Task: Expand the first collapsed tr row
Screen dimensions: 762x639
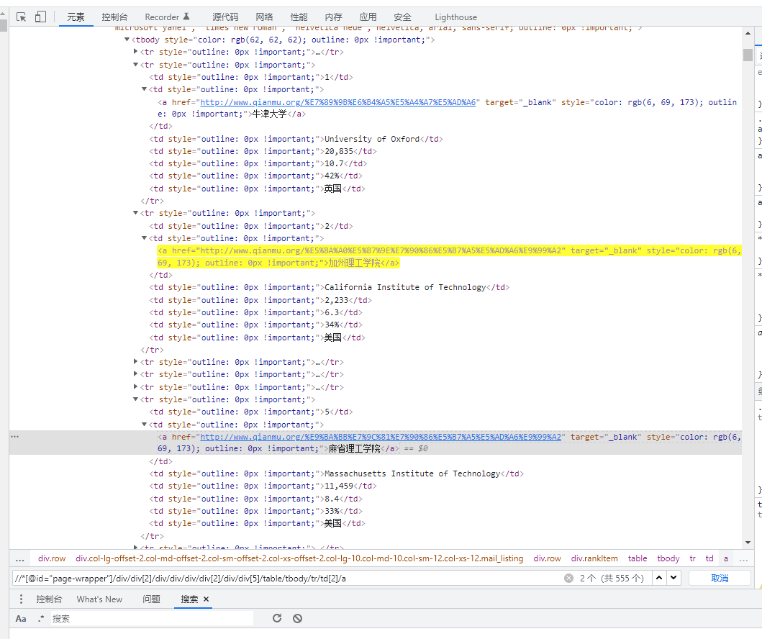Action: pos(136,52)
